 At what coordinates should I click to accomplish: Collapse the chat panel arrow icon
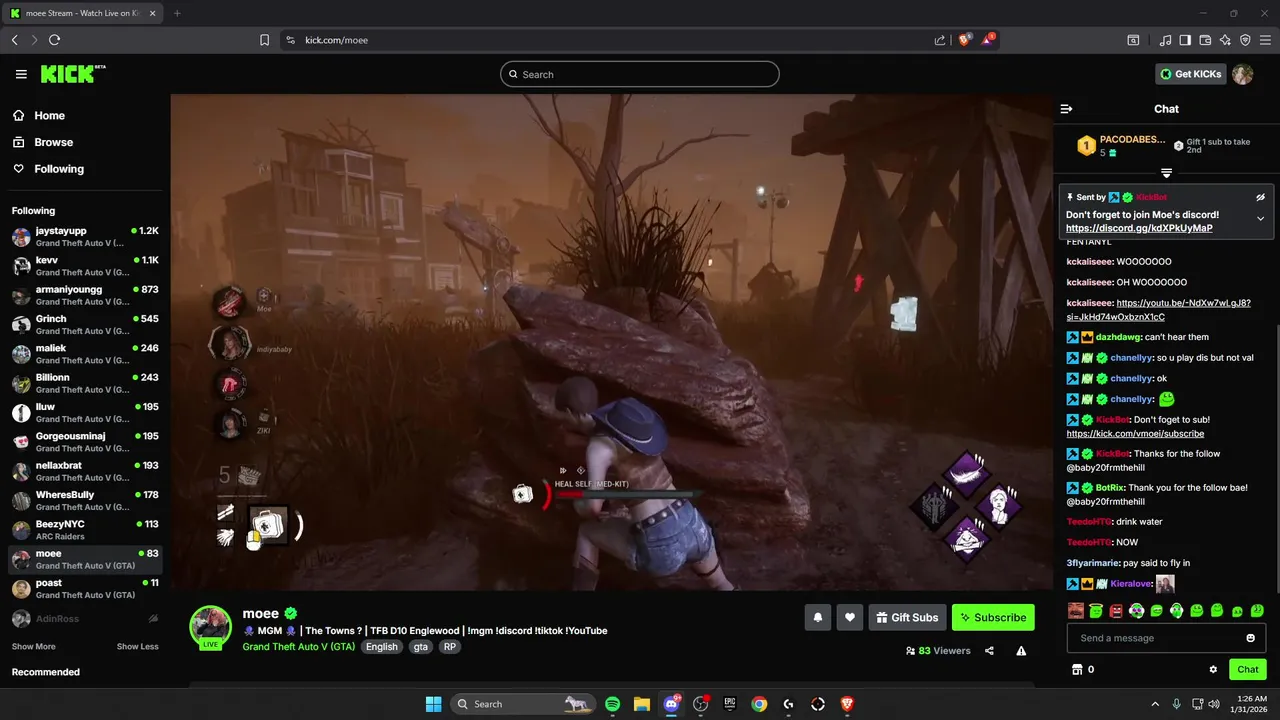1066,109
